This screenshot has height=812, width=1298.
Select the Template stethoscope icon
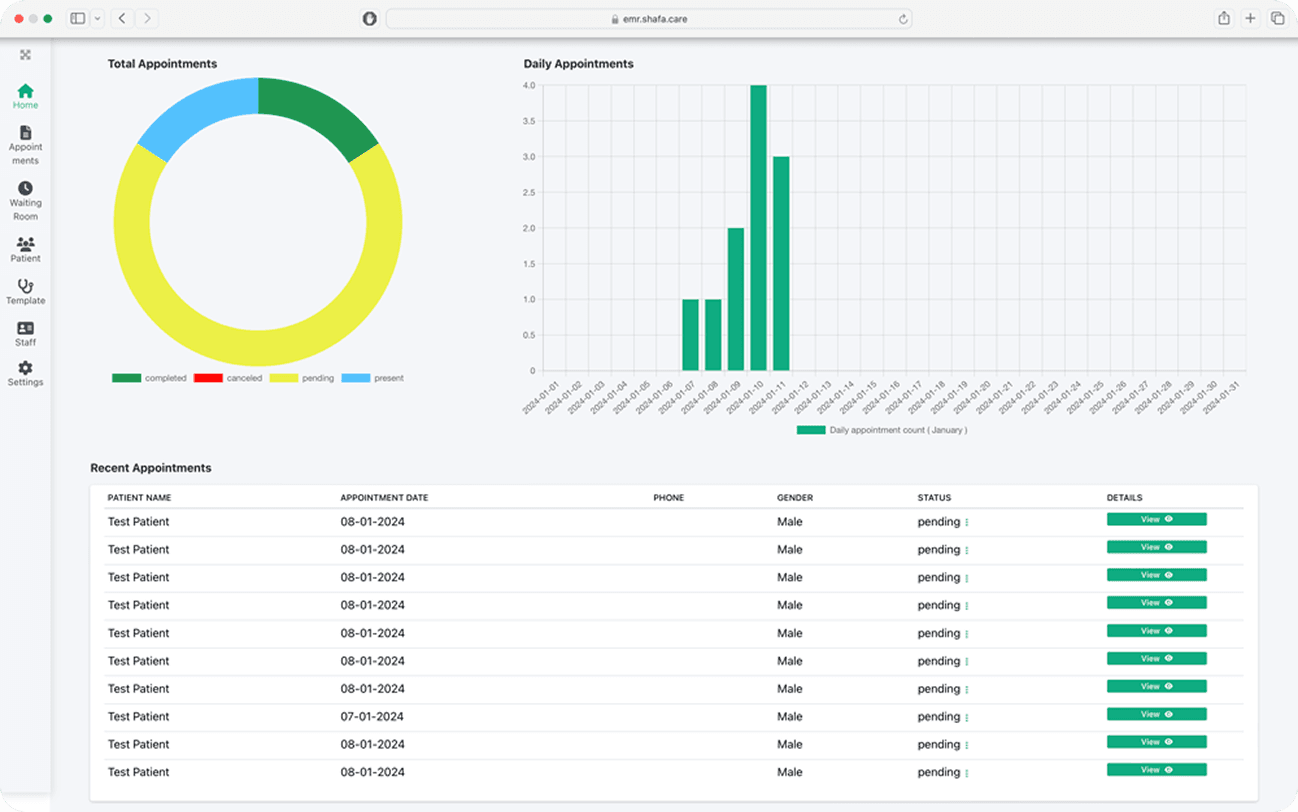(25, 287)
